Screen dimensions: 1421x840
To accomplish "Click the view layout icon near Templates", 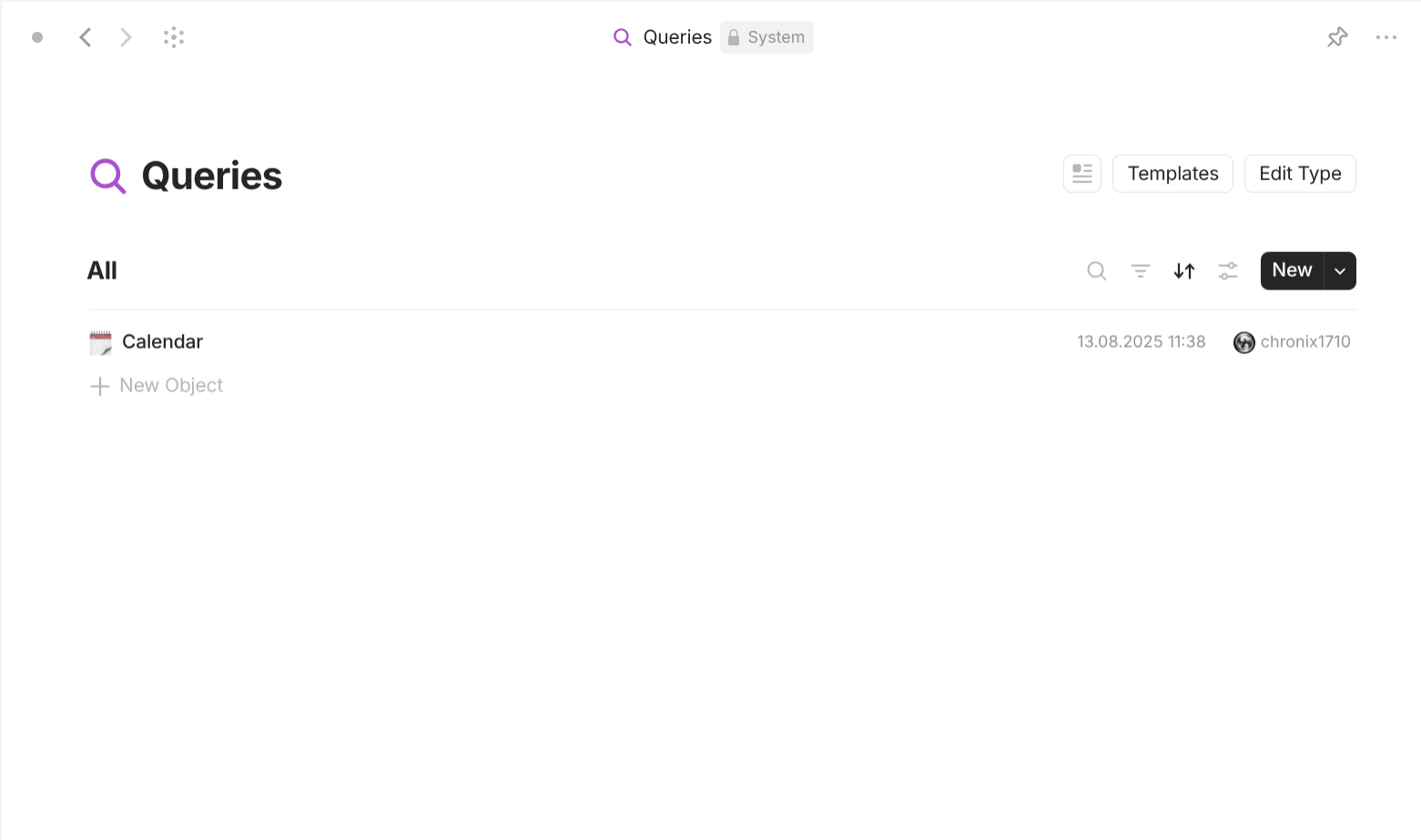I will [x=1081, y=173].
